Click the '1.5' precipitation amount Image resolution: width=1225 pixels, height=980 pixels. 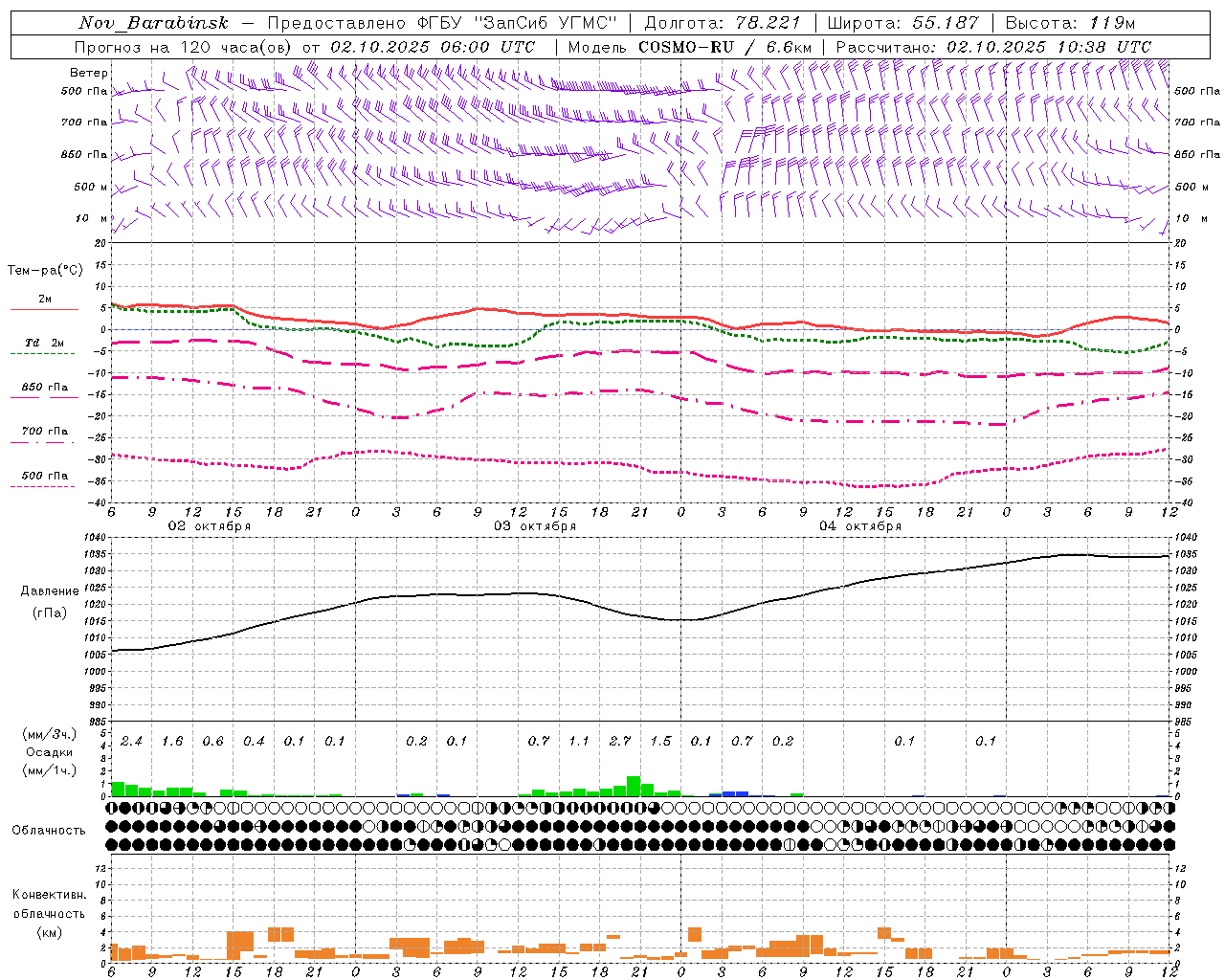pos(660,741)
